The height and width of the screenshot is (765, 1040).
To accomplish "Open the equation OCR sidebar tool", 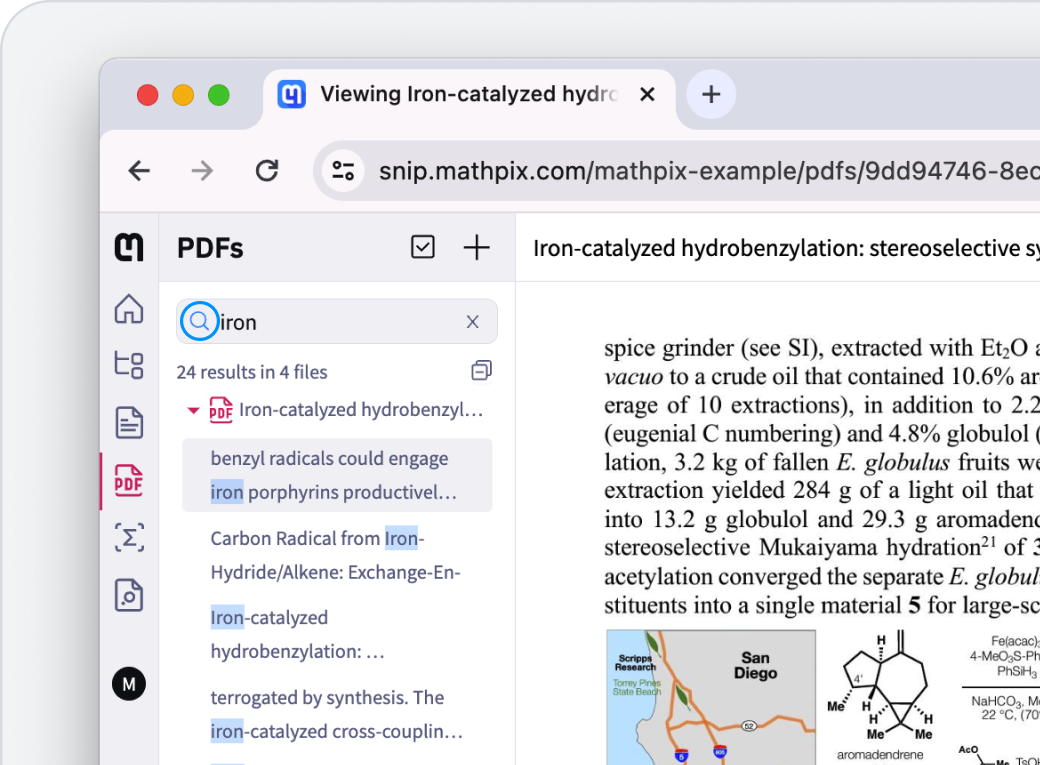I will click(x=129, y=538).
